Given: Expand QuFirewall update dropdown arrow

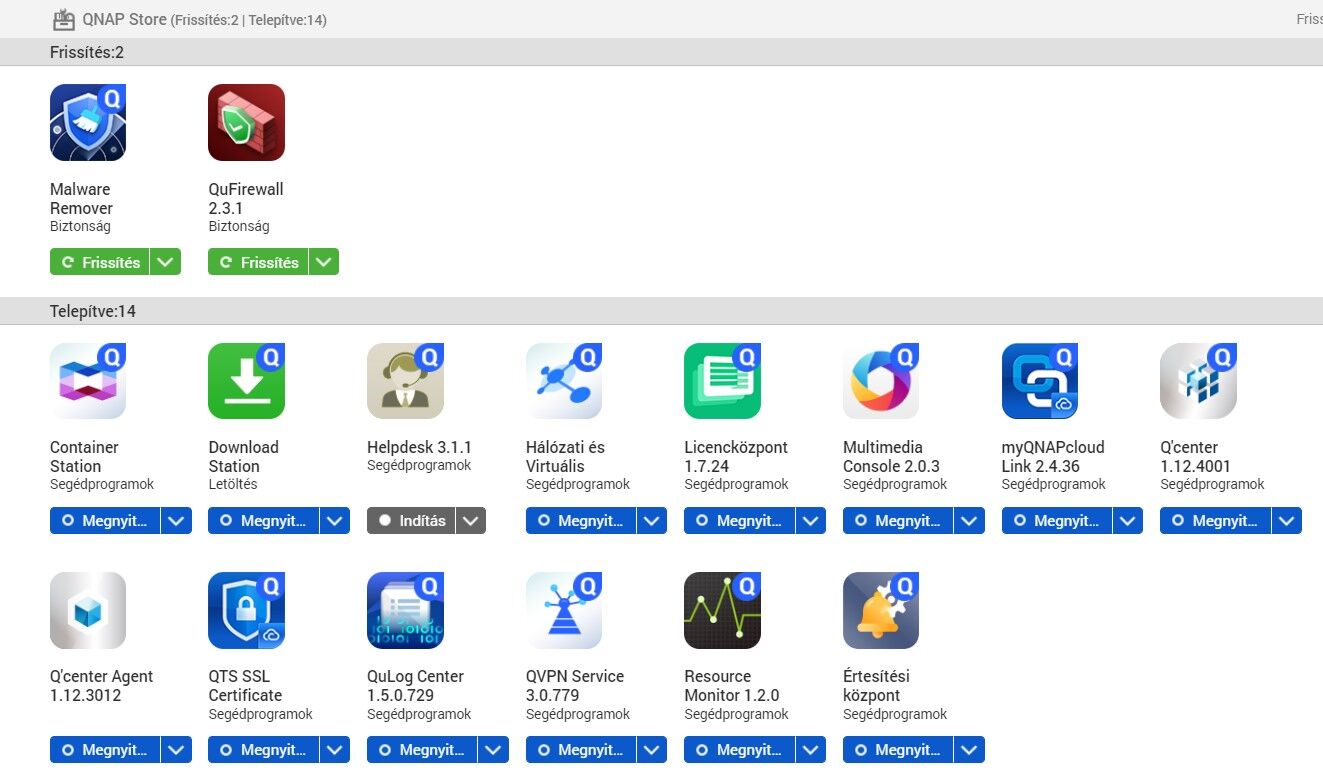Looking at the screenshot, I should pos(324,262).
